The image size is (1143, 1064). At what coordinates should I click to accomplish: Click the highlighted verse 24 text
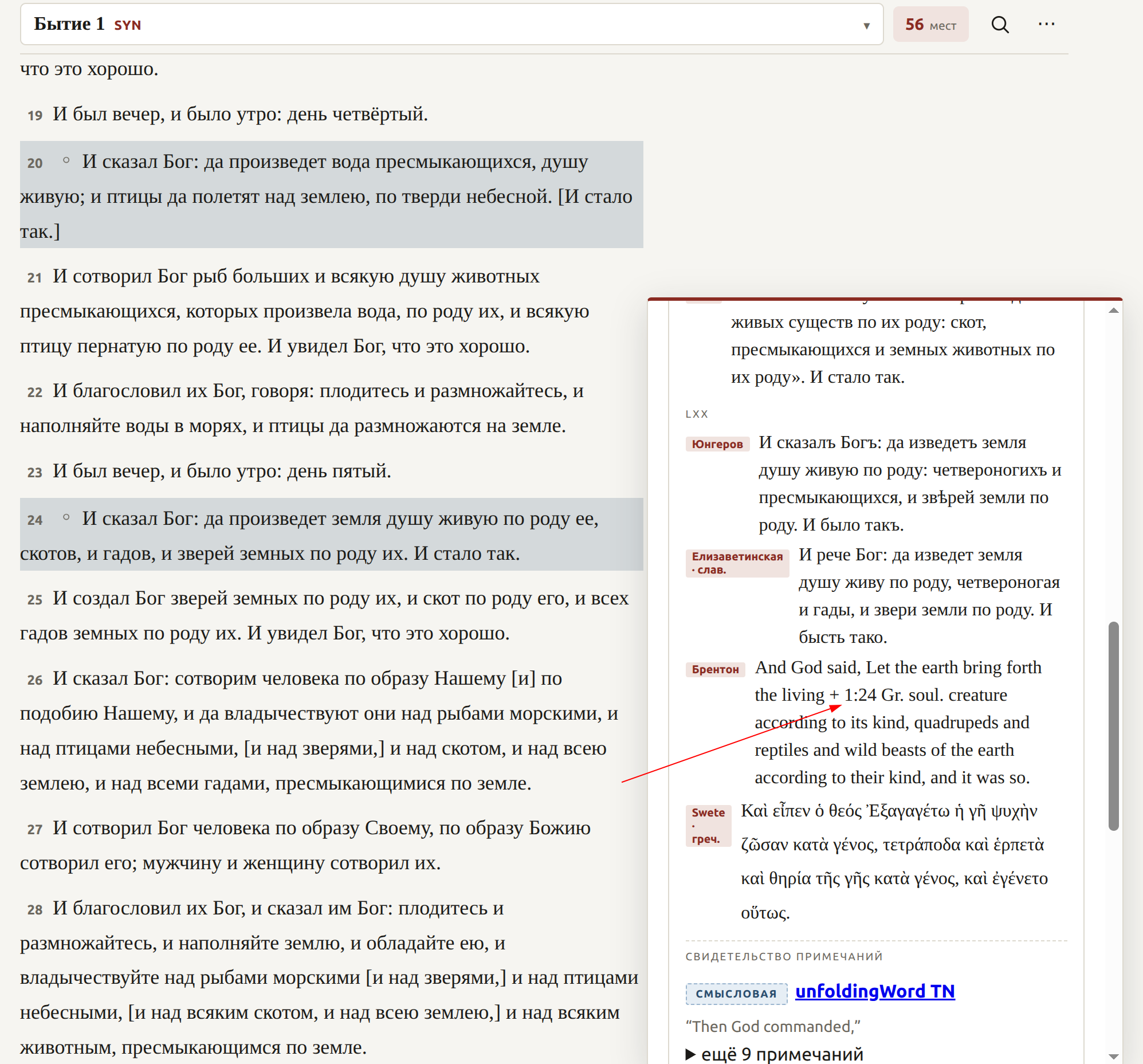(331, 535)
